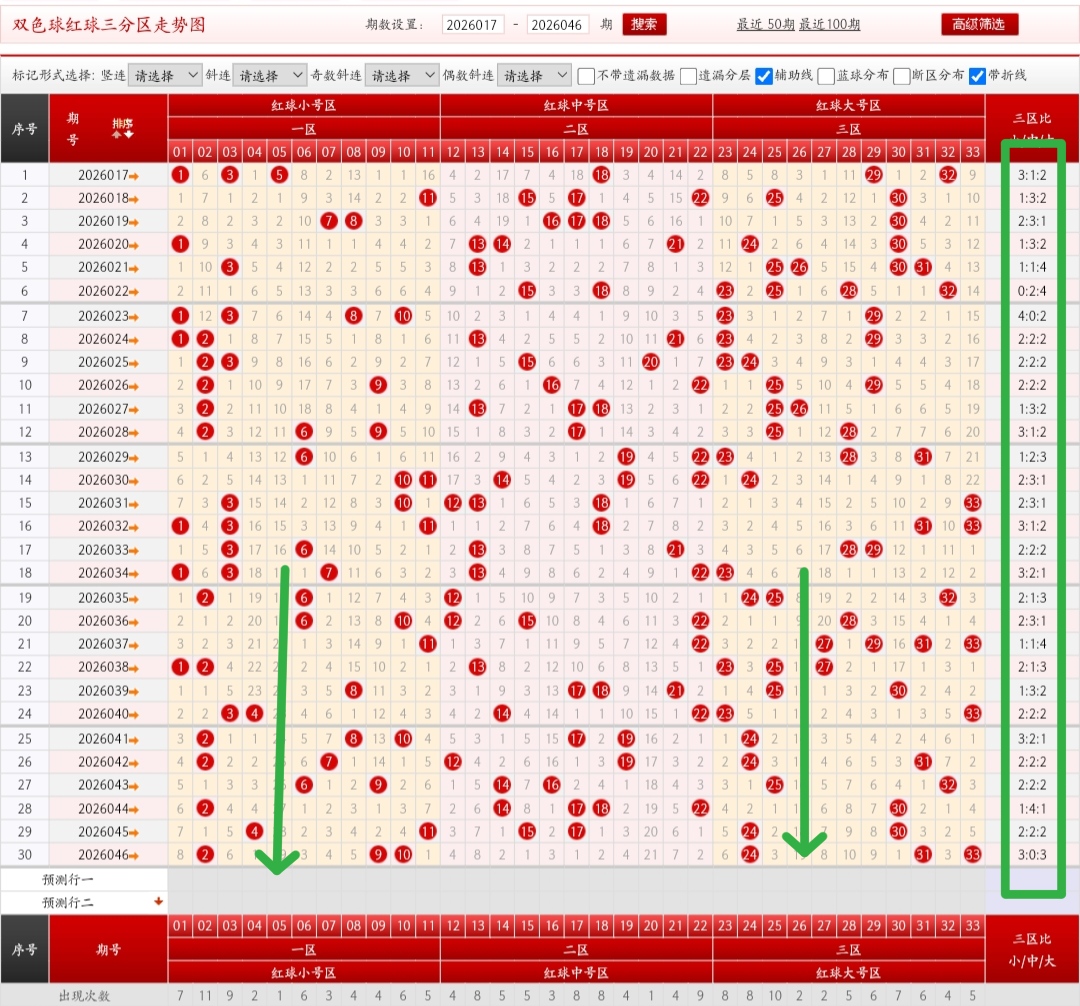Viewport: 1080px width, 1006px height.
Task: Open the 最近100期 link
Action: pos(829,25)
